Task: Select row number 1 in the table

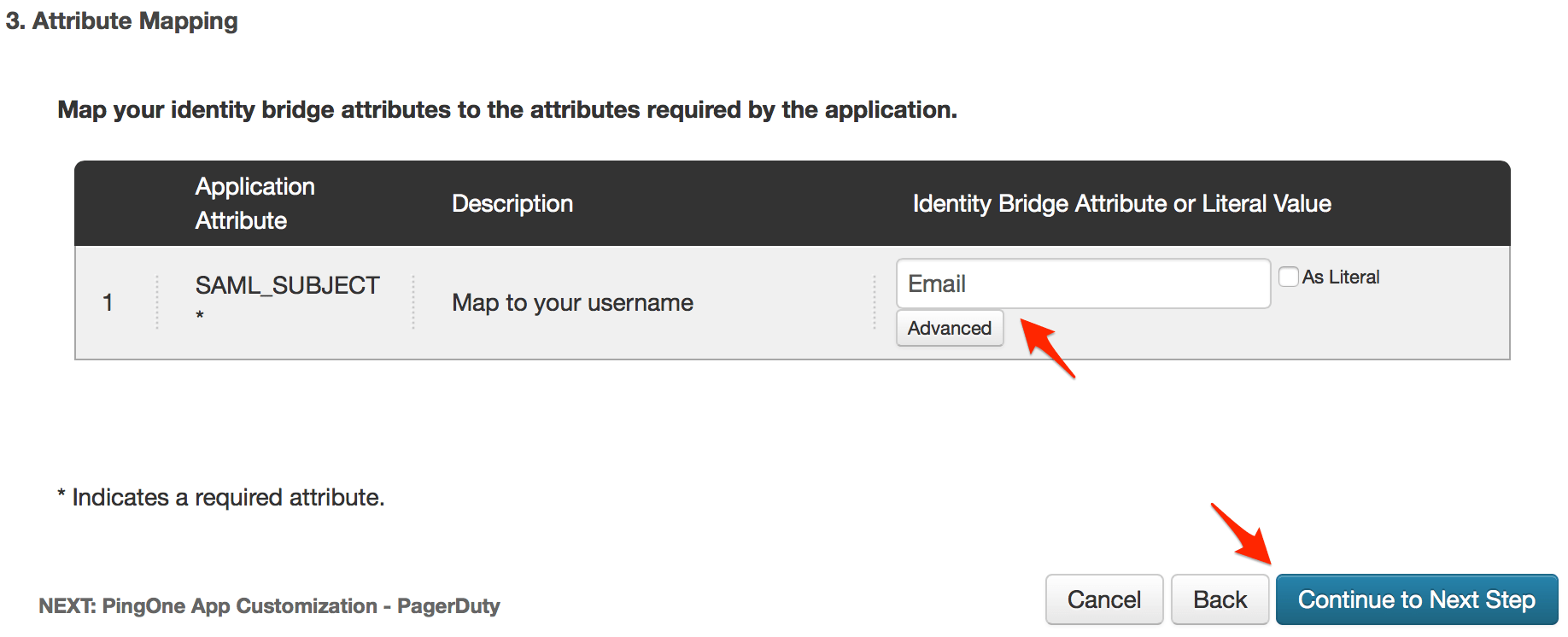Action: point(108,302)
